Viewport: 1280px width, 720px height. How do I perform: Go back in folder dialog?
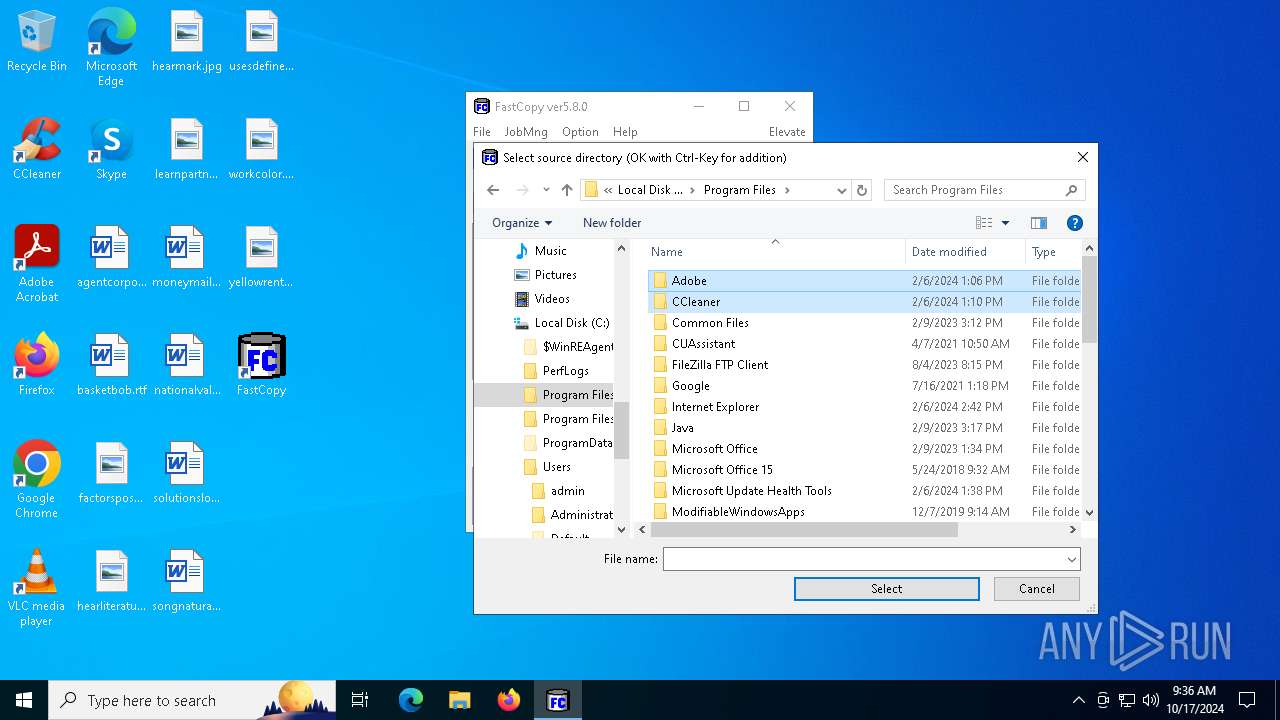click(x=493, y=190)
